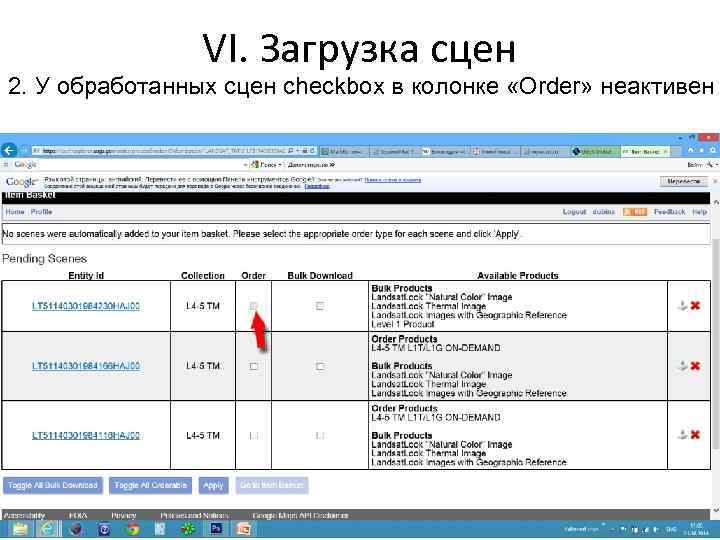Open the blue round taskbar icon before Chrome
Viewport: 720px width, 540px height.
(x=105, y=529)
